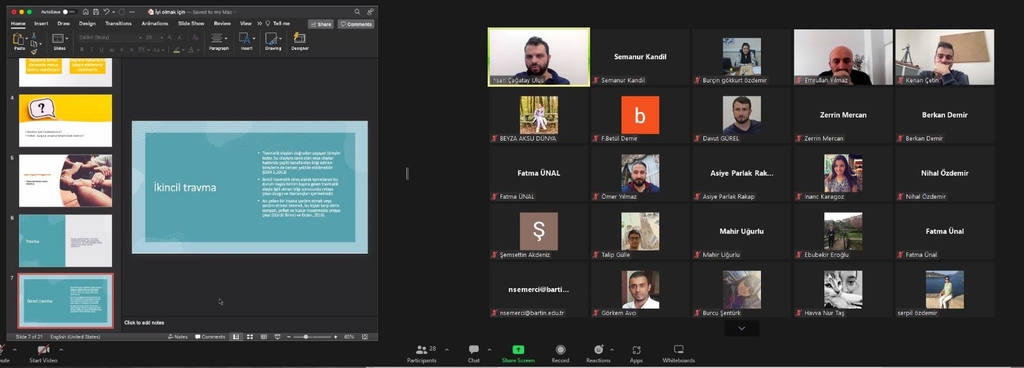Toggle the Notes pane in status bar
This screenshot has height=368, width=1024.
click(178, 337)
